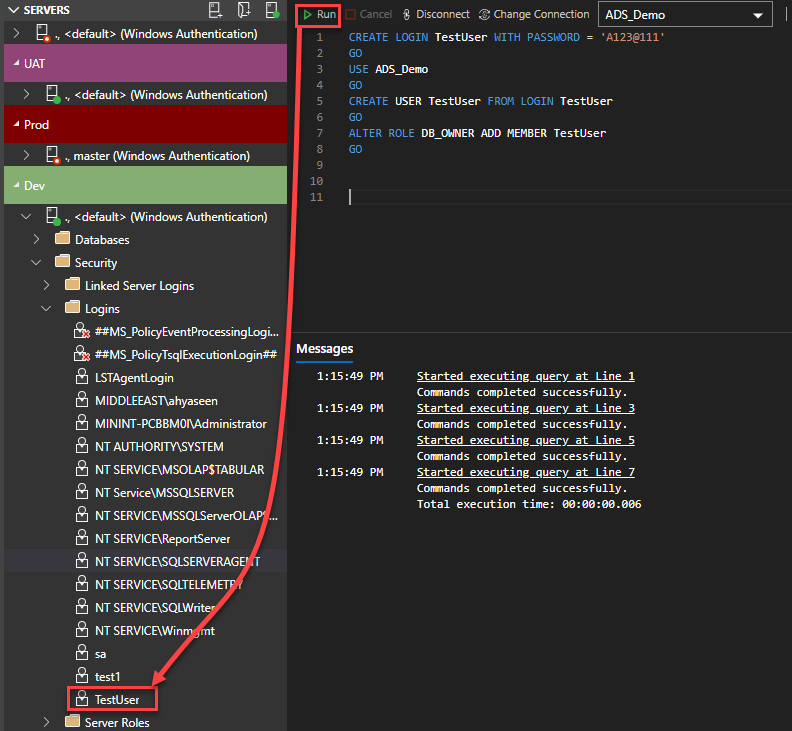The image size is (792, 731).
Task: Collapse the Security folder
Action: tap(37, 263)
